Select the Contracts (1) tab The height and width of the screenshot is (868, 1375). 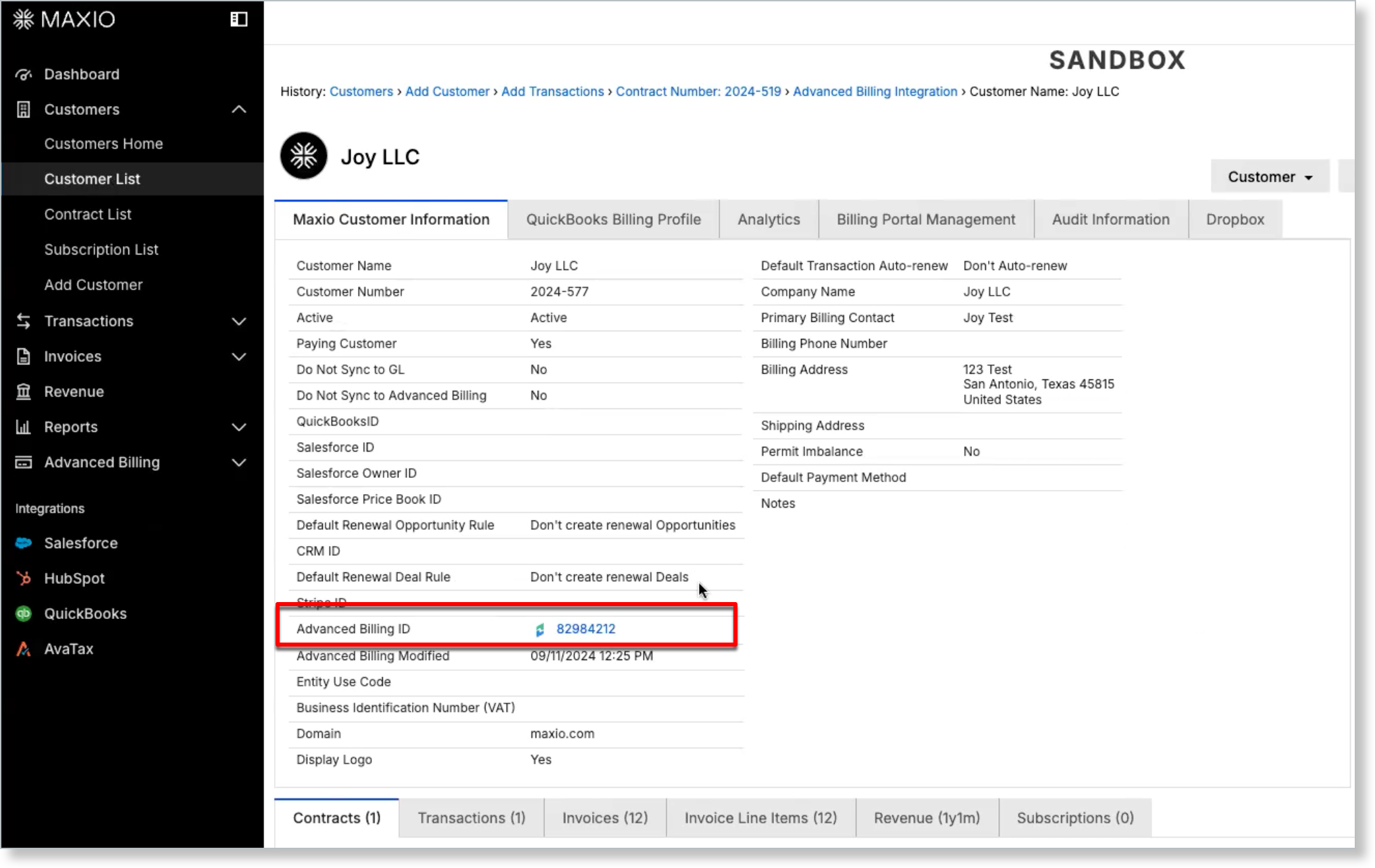click(x=336, y=818)
